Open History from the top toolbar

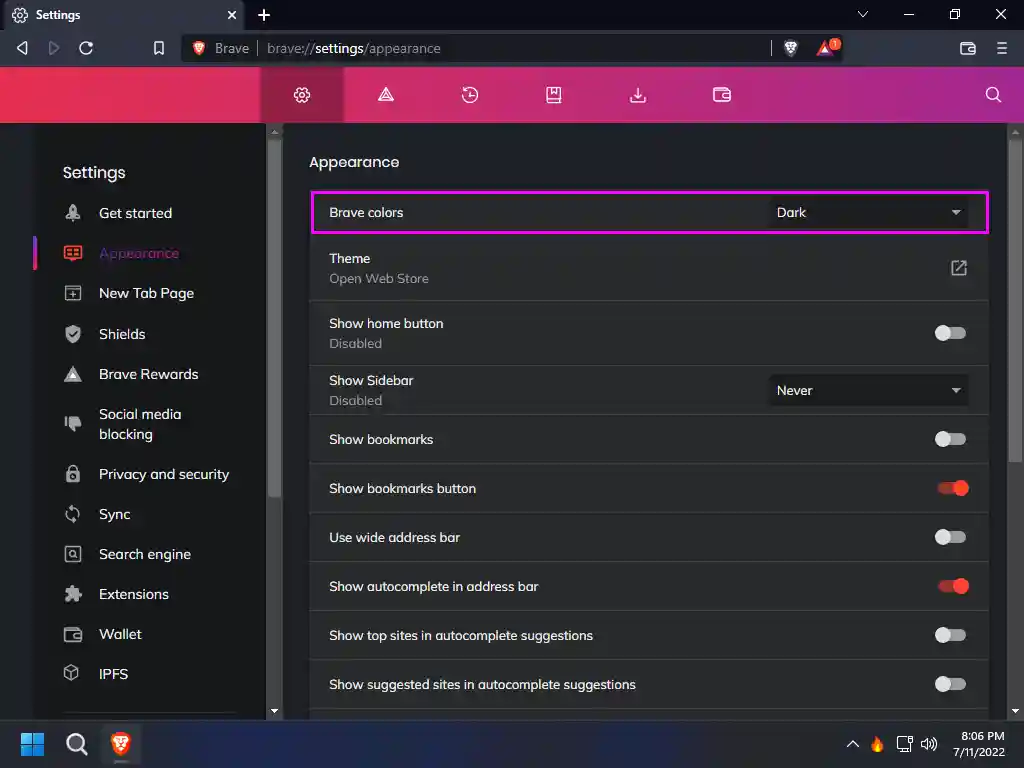[469, 95]
